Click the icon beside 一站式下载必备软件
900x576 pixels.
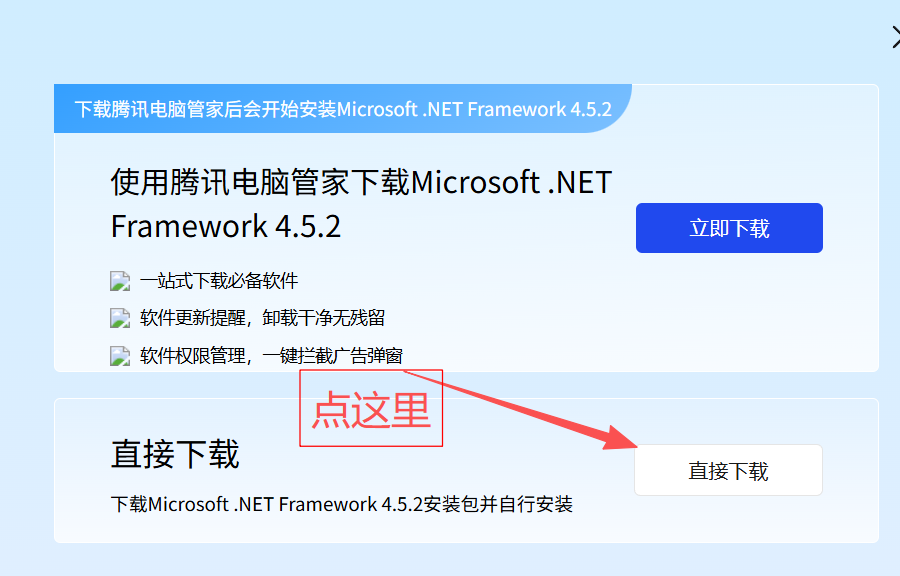120,281
